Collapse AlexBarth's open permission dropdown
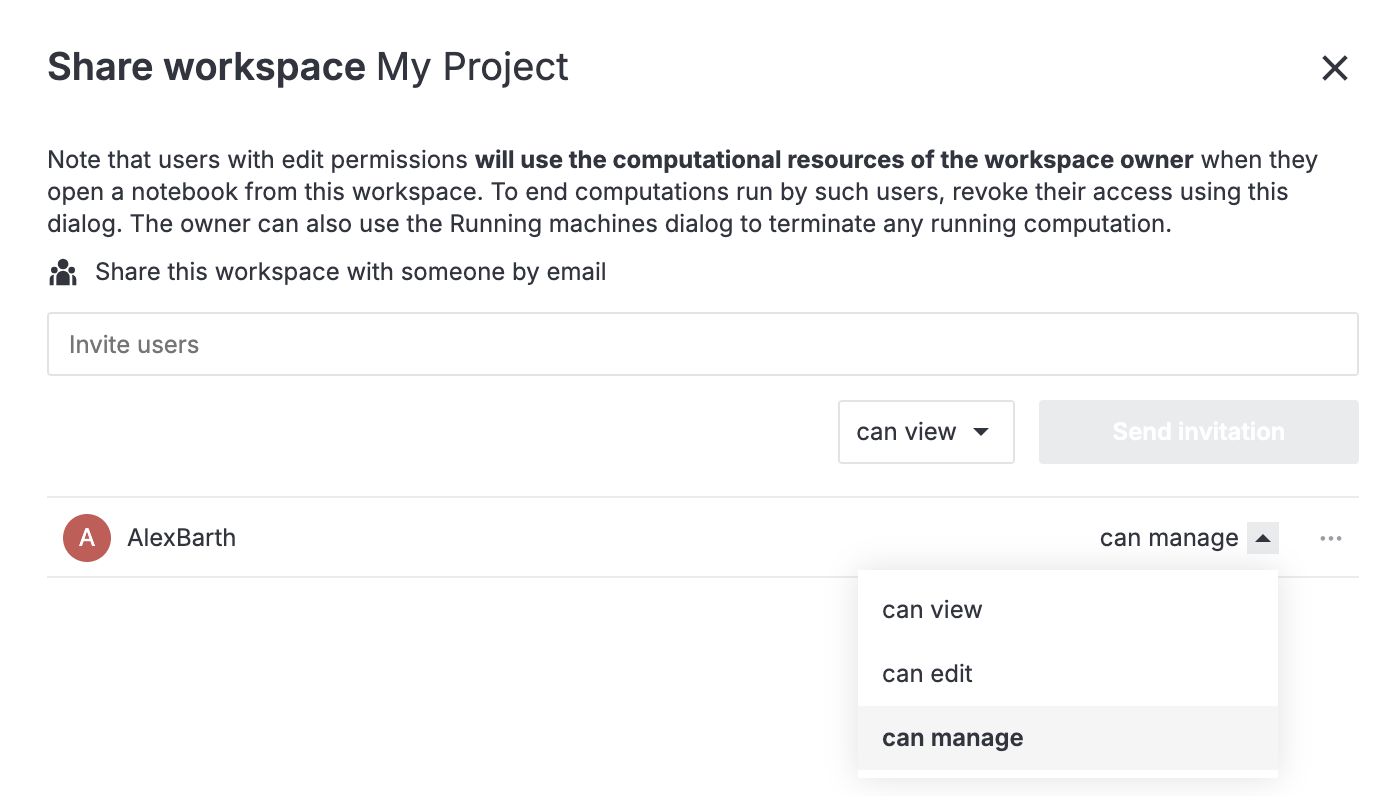1392x796 pixels. [x=1262, y=537]
